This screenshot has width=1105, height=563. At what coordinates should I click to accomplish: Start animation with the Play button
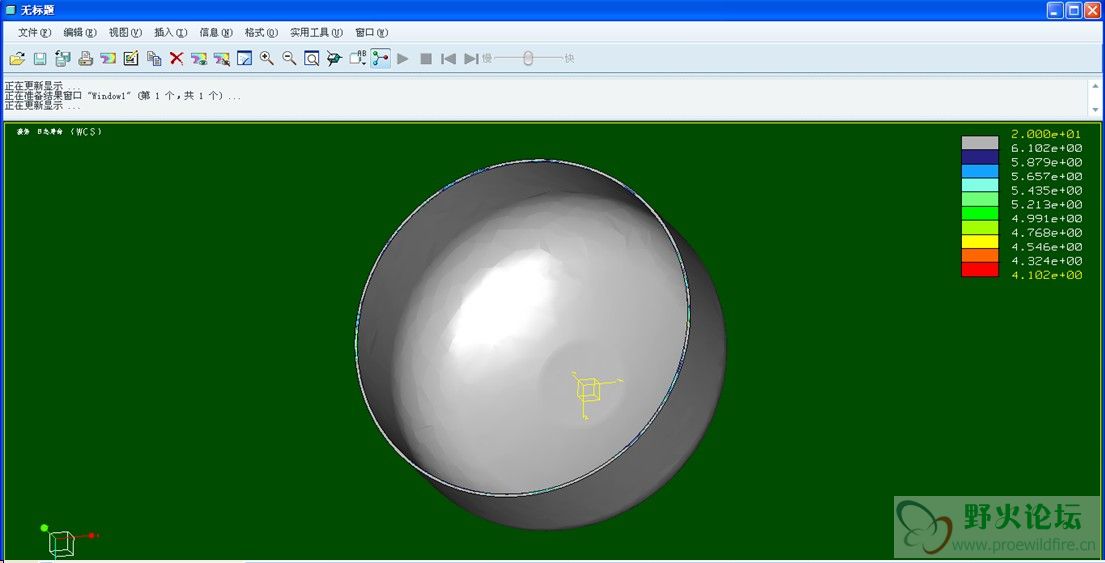[403, 58]
